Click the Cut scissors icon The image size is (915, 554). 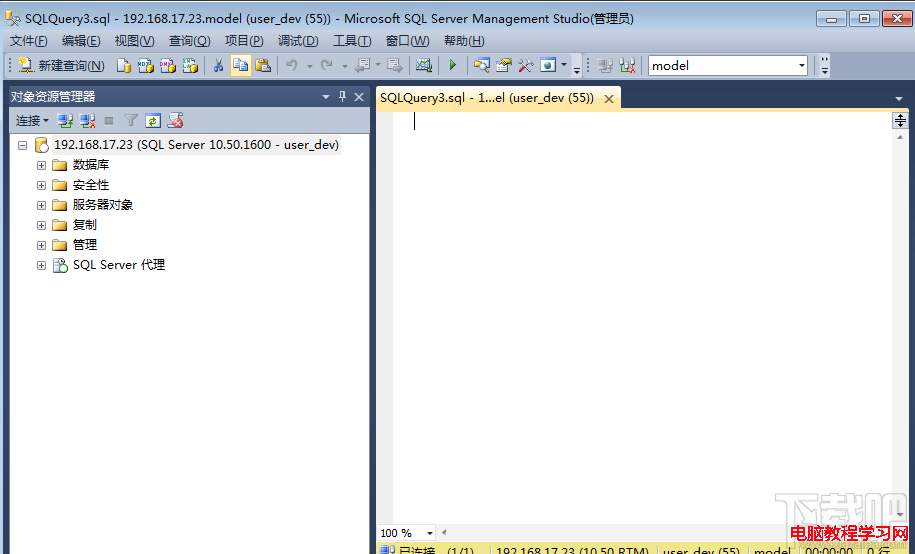click(218, 65)
